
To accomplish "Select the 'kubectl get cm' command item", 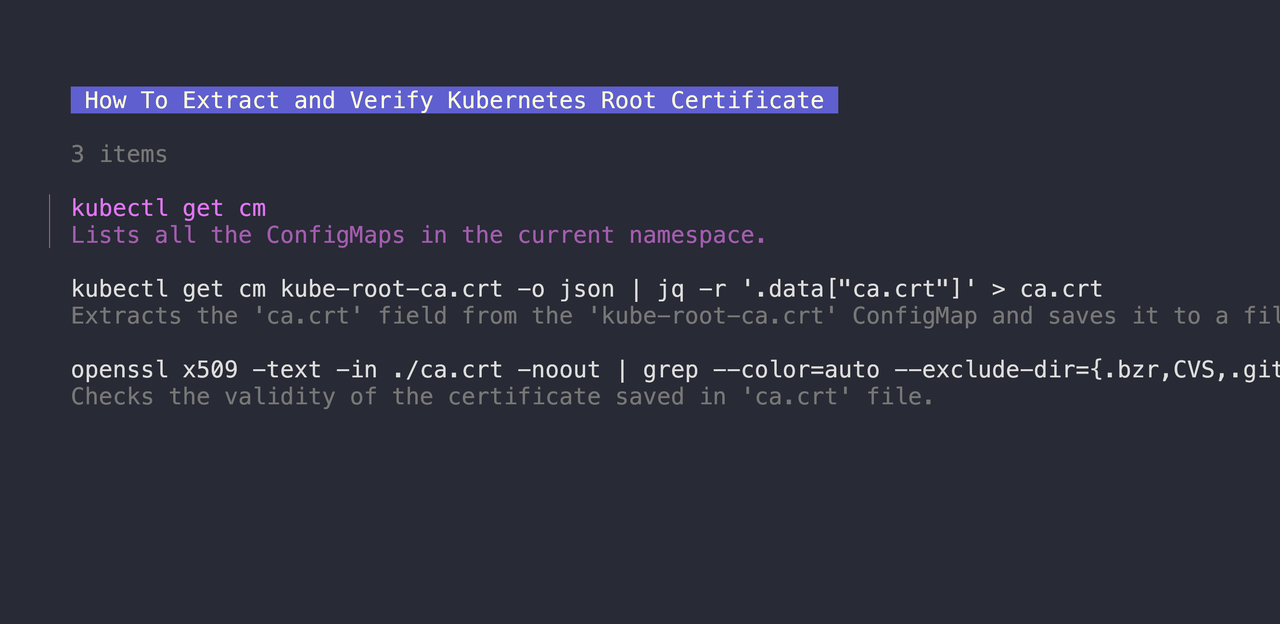I will click(168, 208).
